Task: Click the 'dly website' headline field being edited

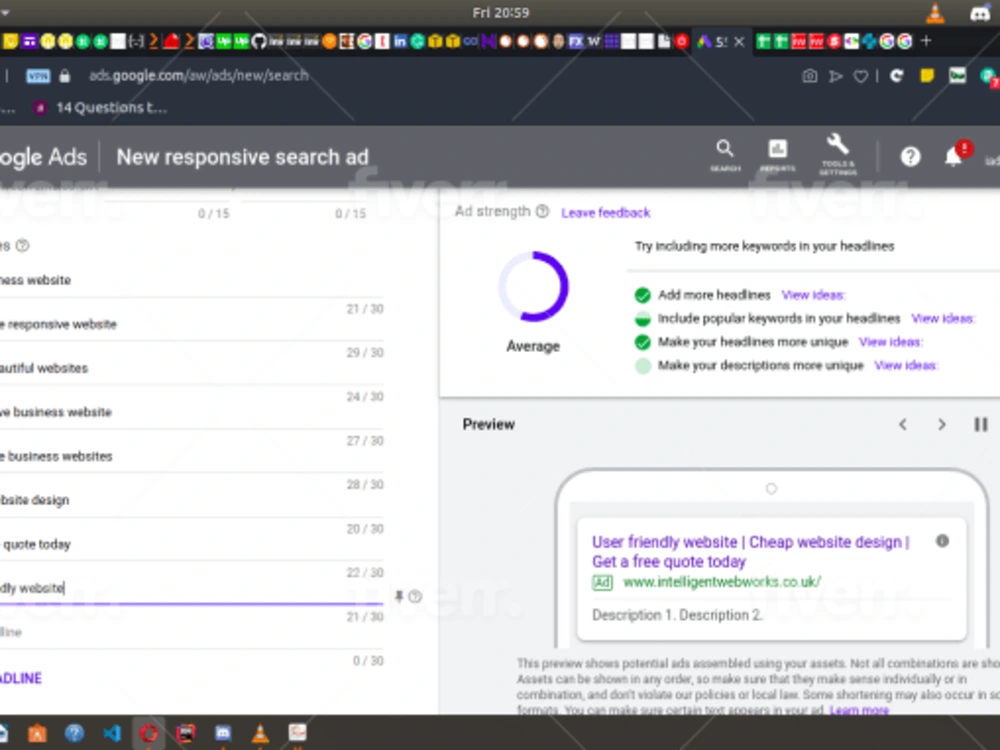Action: pos(191,588)
